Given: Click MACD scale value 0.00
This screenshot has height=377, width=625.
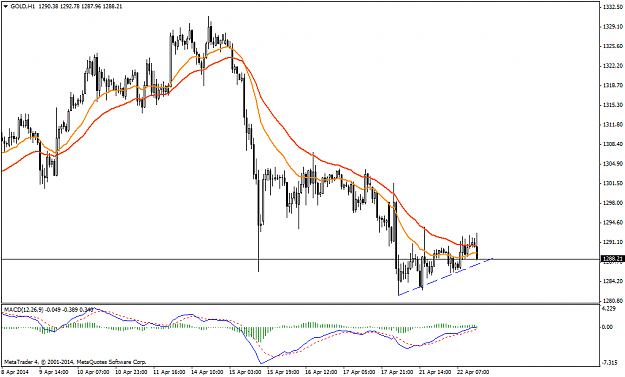Looking at the screenshot, I should point(608,327).
